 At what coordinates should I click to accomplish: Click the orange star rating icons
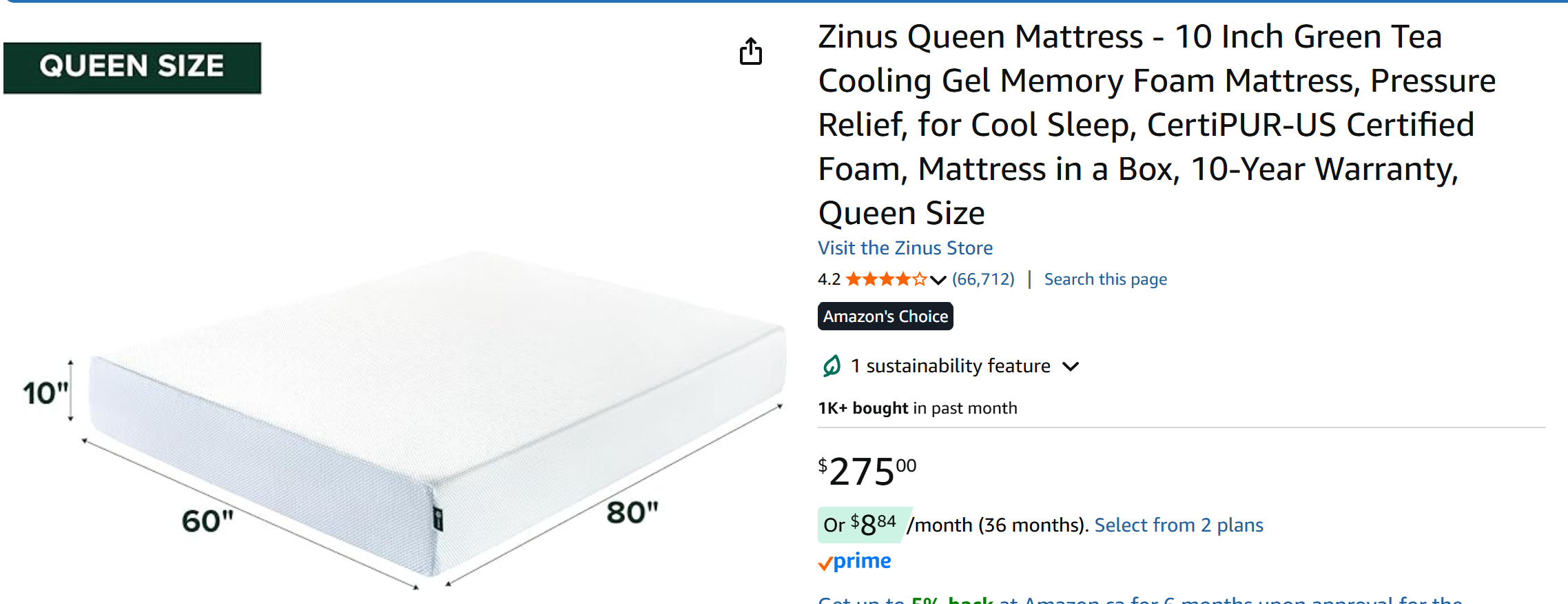tap(886, 279)
